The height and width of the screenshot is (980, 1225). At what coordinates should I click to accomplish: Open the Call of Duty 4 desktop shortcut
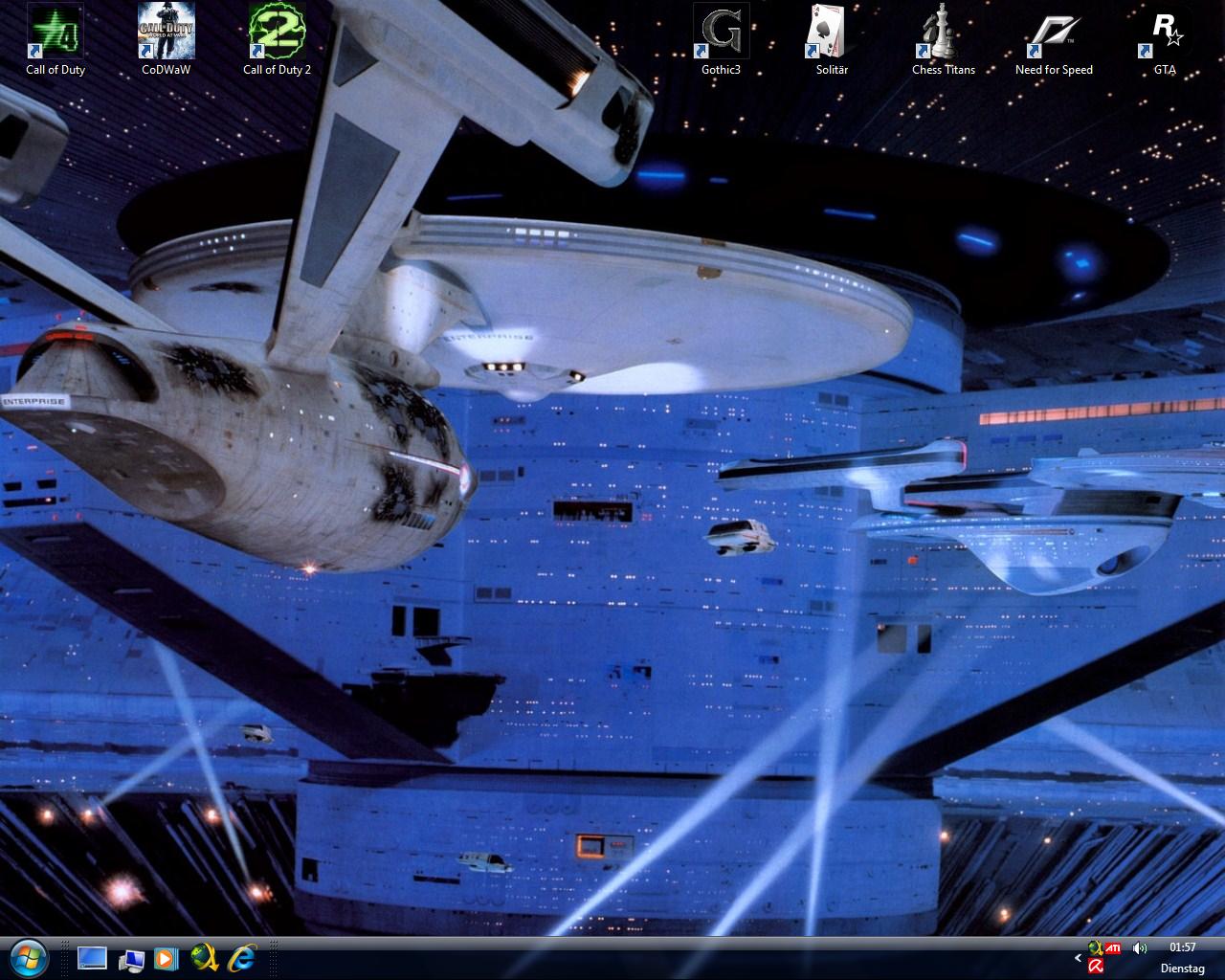[56, 32]
